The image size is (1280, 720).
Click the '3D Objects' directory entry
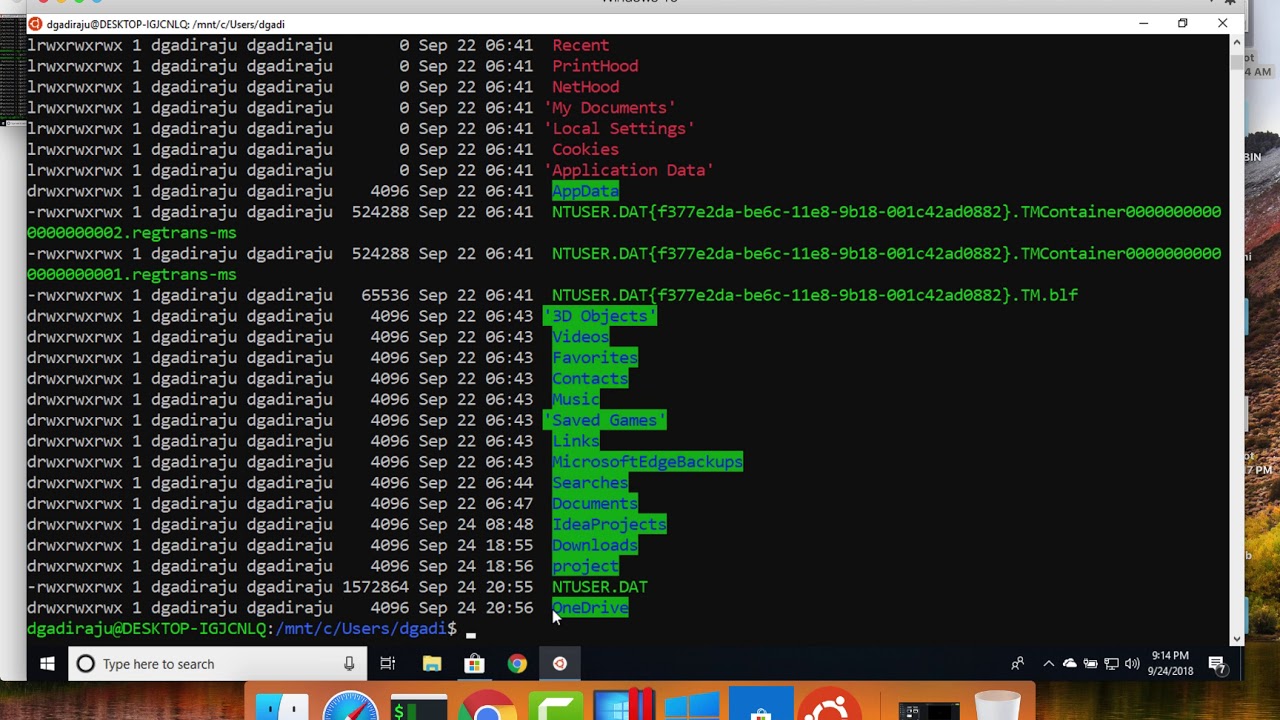click(x=599, y=316)
